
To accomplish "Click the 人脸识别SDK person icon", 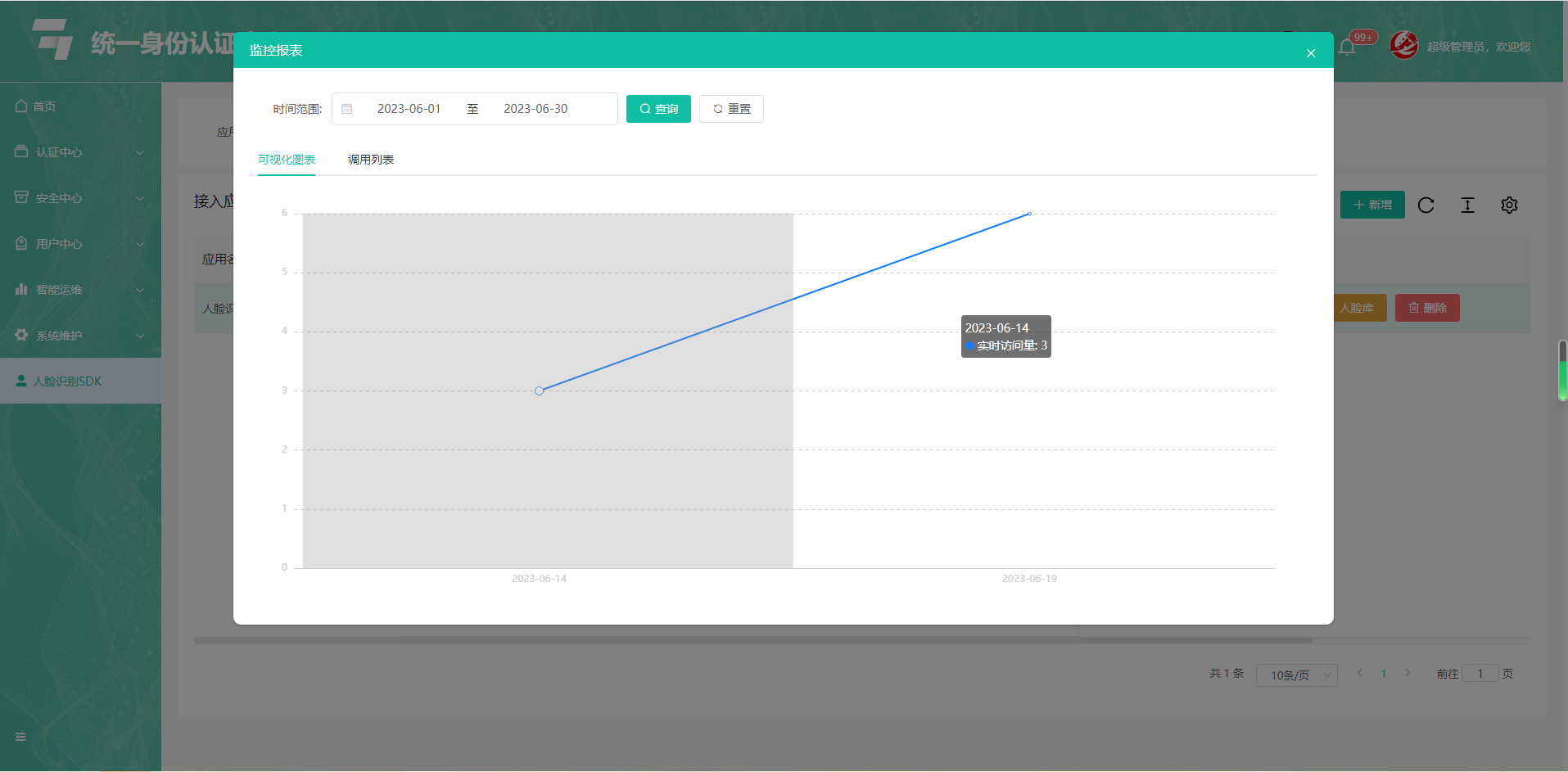I will [x=21, y=381].
